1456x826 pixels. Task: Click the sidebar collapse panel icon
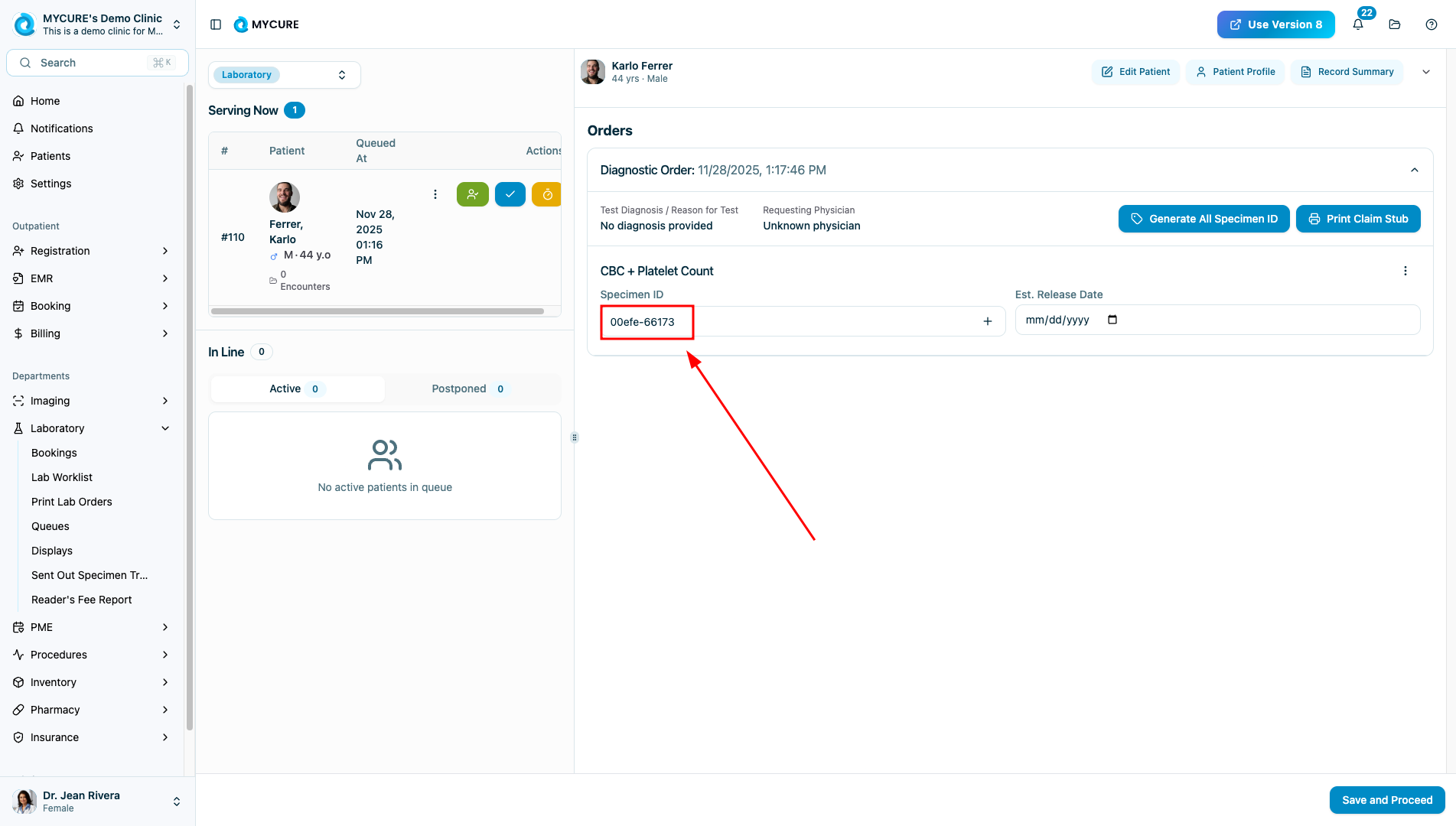[x=216, y=24]
